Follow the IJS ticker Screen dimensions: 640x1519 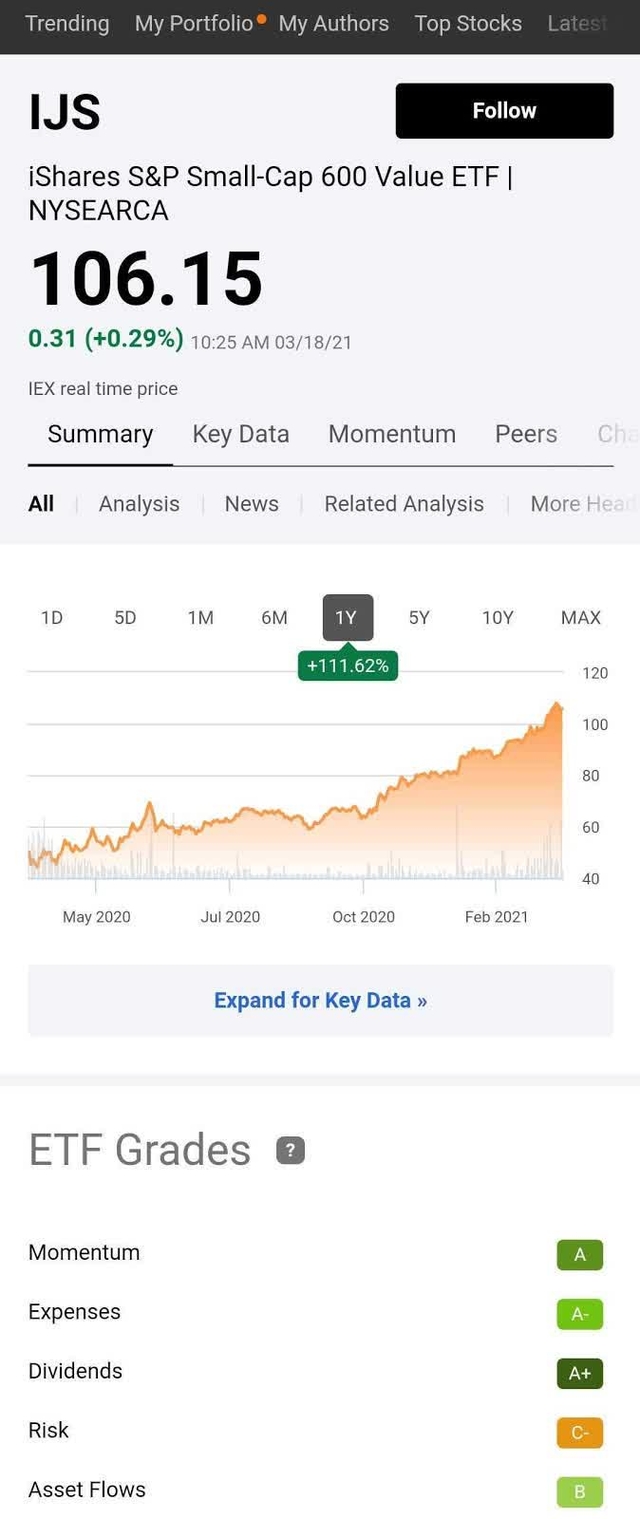(504, 110)
